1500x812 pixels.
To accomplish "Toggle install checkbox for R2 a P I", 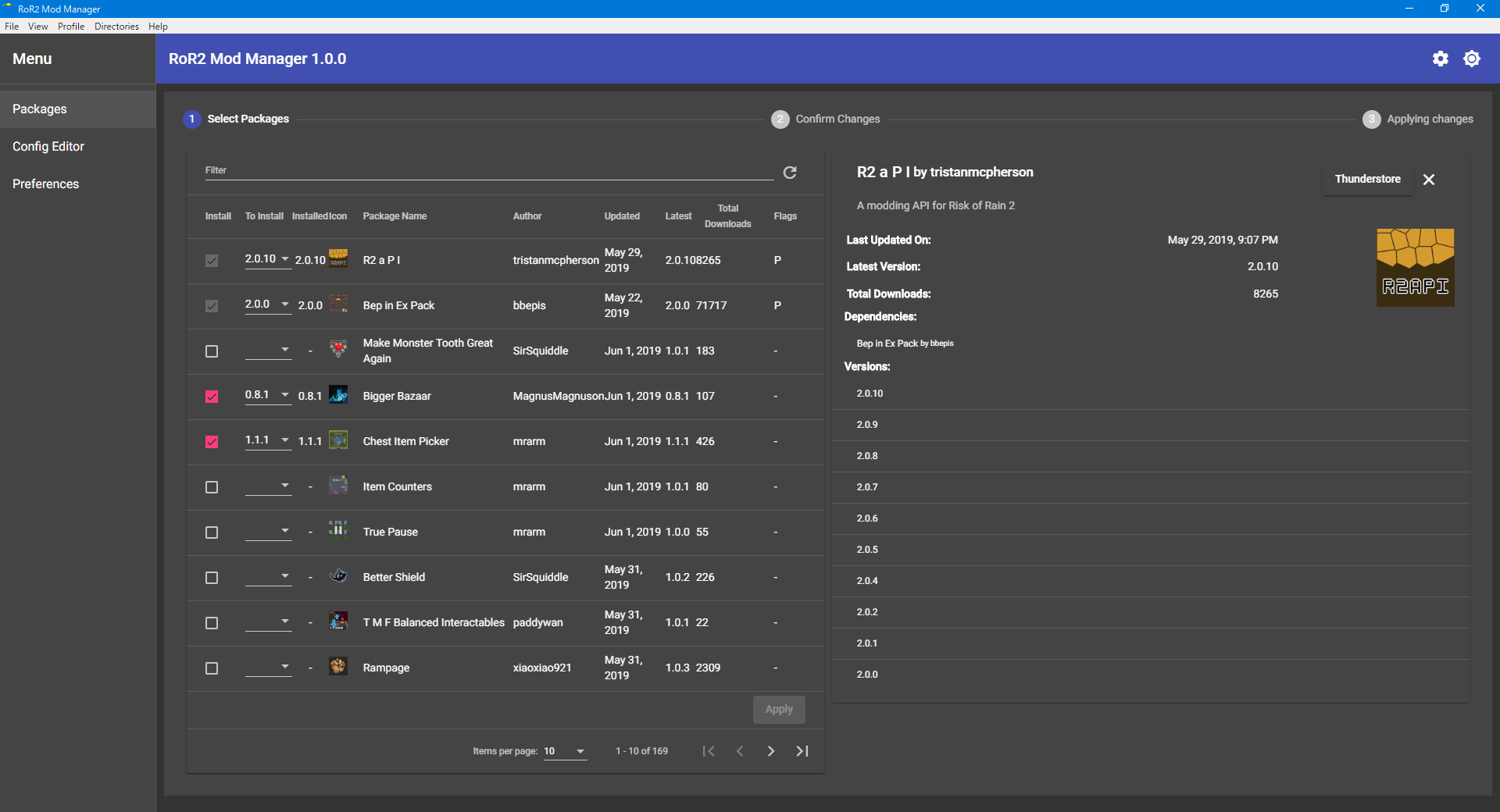I will click(x=212, y=261).
